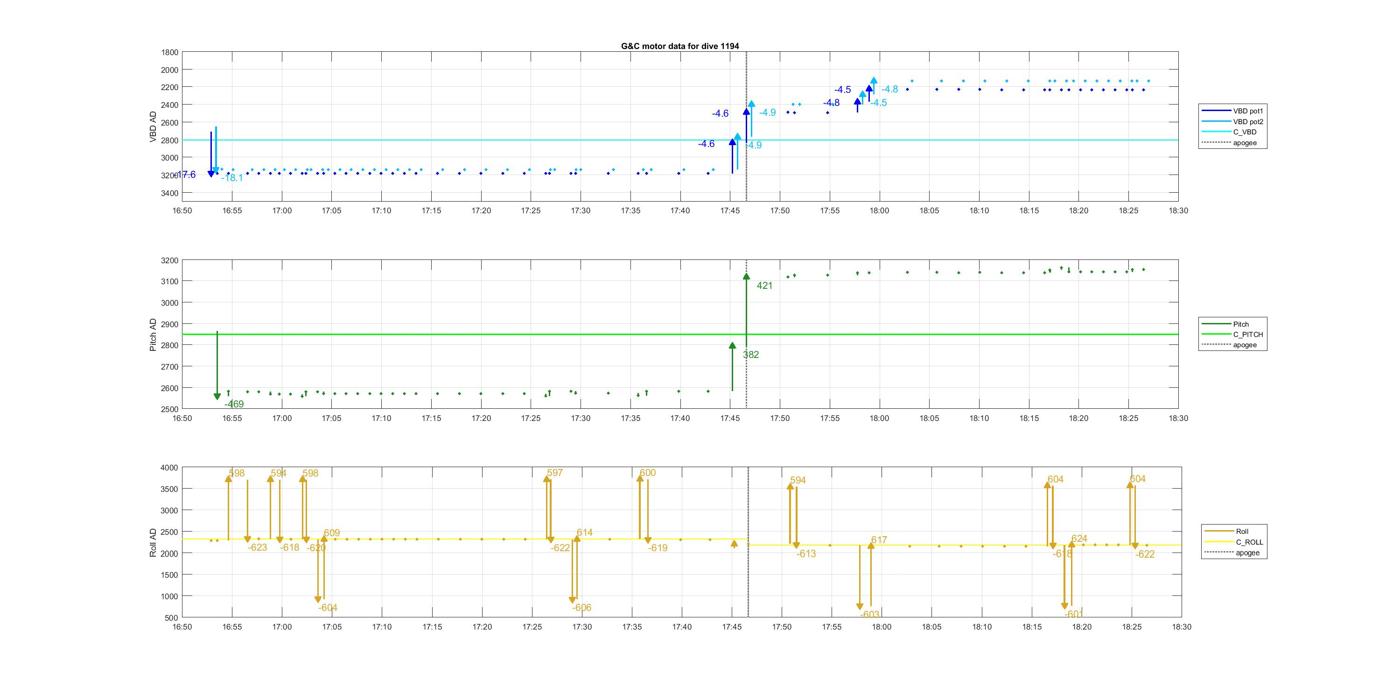Click the title "G&C motor data for dive 1194"

(680, 46)
